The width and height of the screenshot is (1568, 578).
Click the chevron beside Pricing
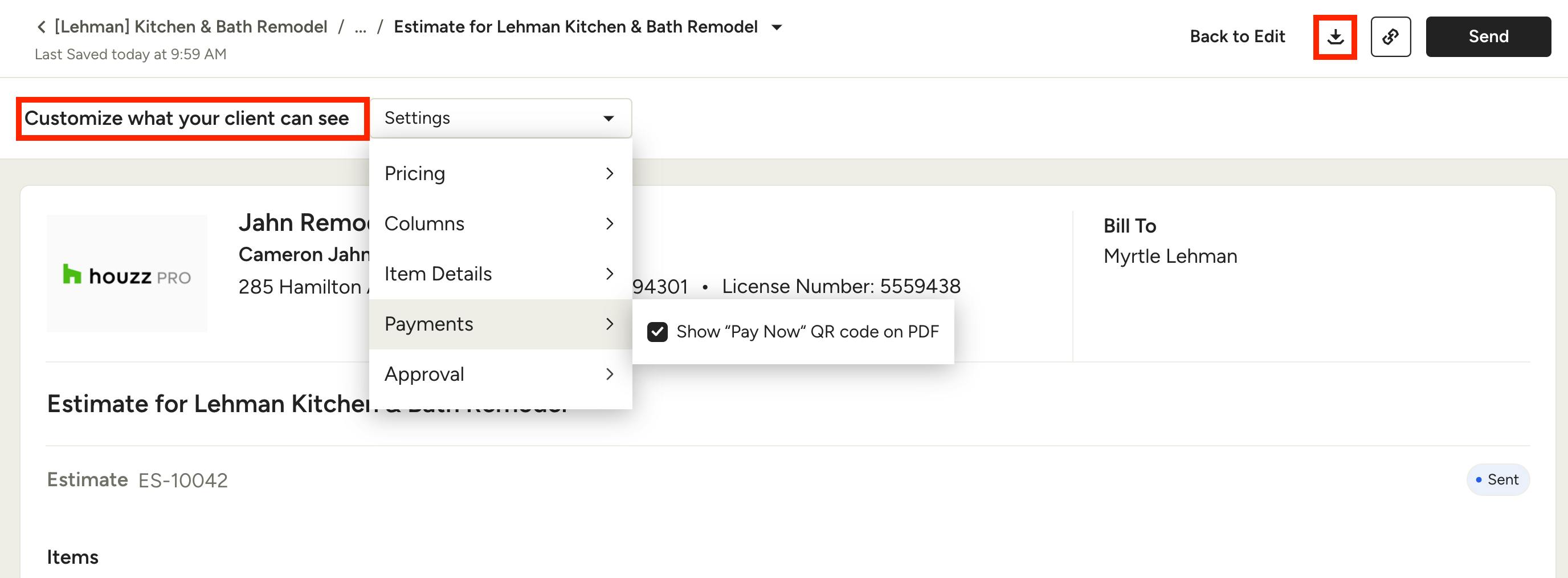(x=610, y=174)
